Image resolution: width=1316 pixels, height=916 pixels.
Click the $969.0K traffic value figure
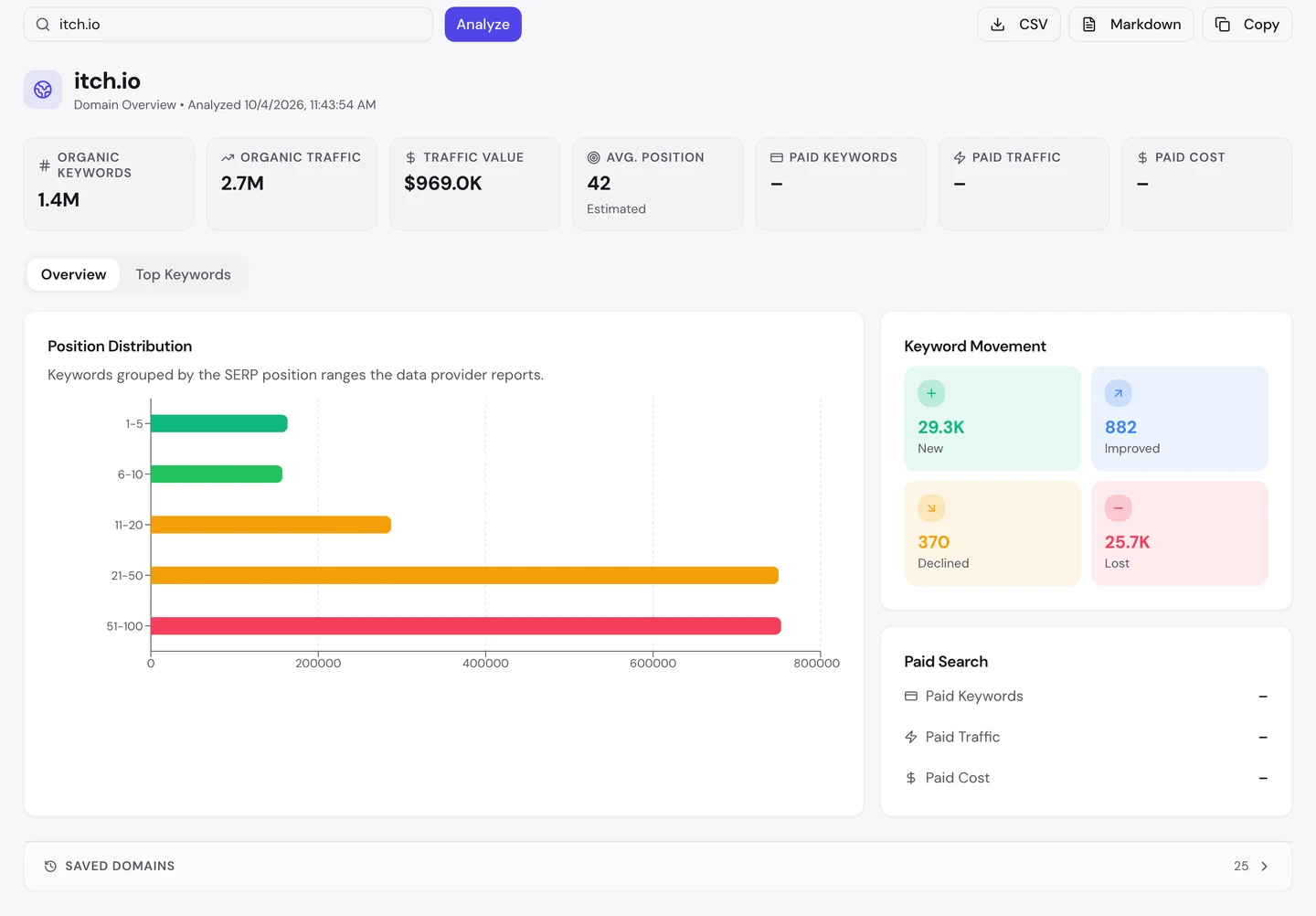tap(443, 183)
